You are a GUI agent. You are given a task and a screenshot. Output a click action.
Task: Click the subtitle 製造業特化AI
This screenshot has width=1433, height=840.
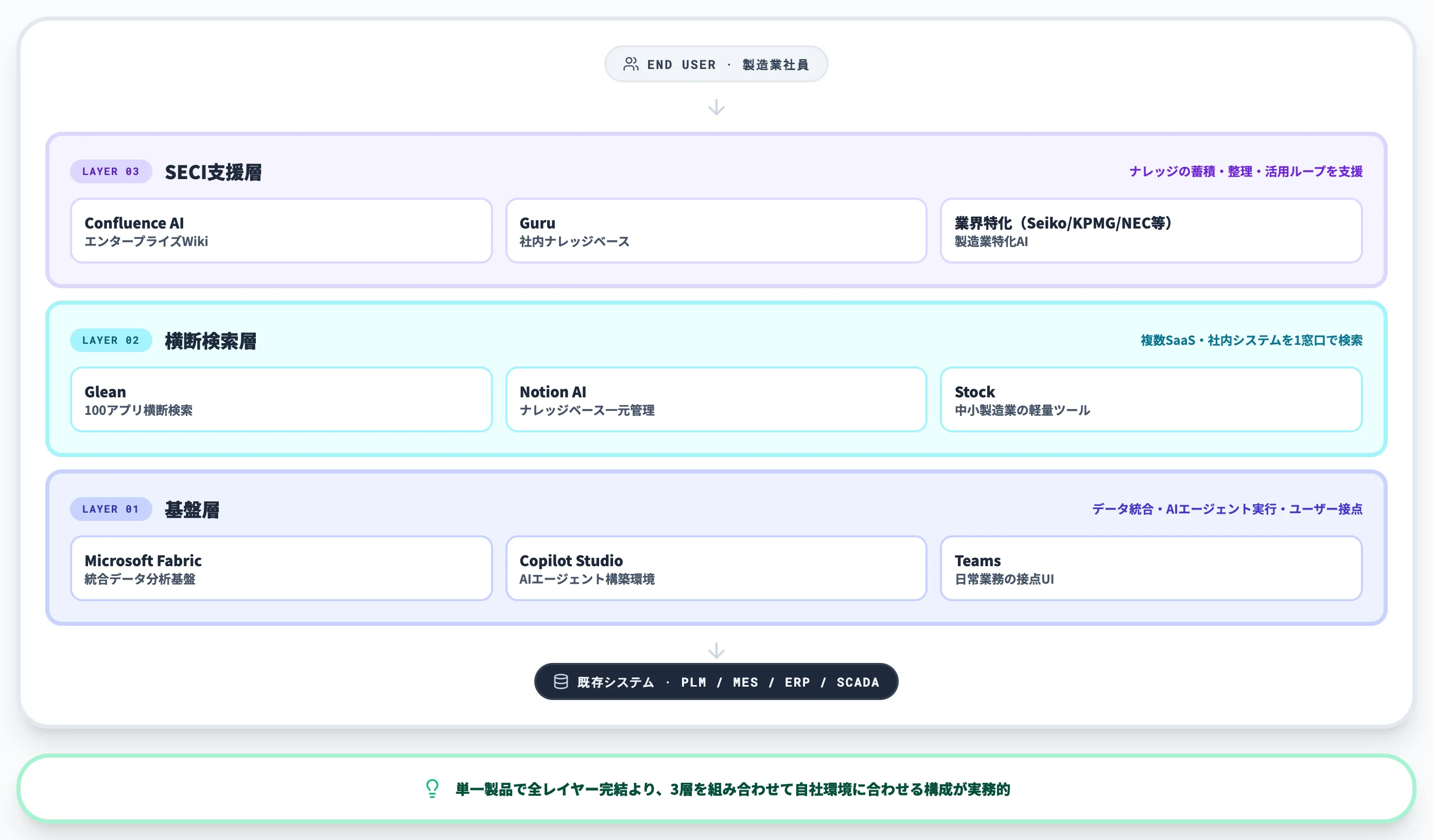click(x=991, y=241)
